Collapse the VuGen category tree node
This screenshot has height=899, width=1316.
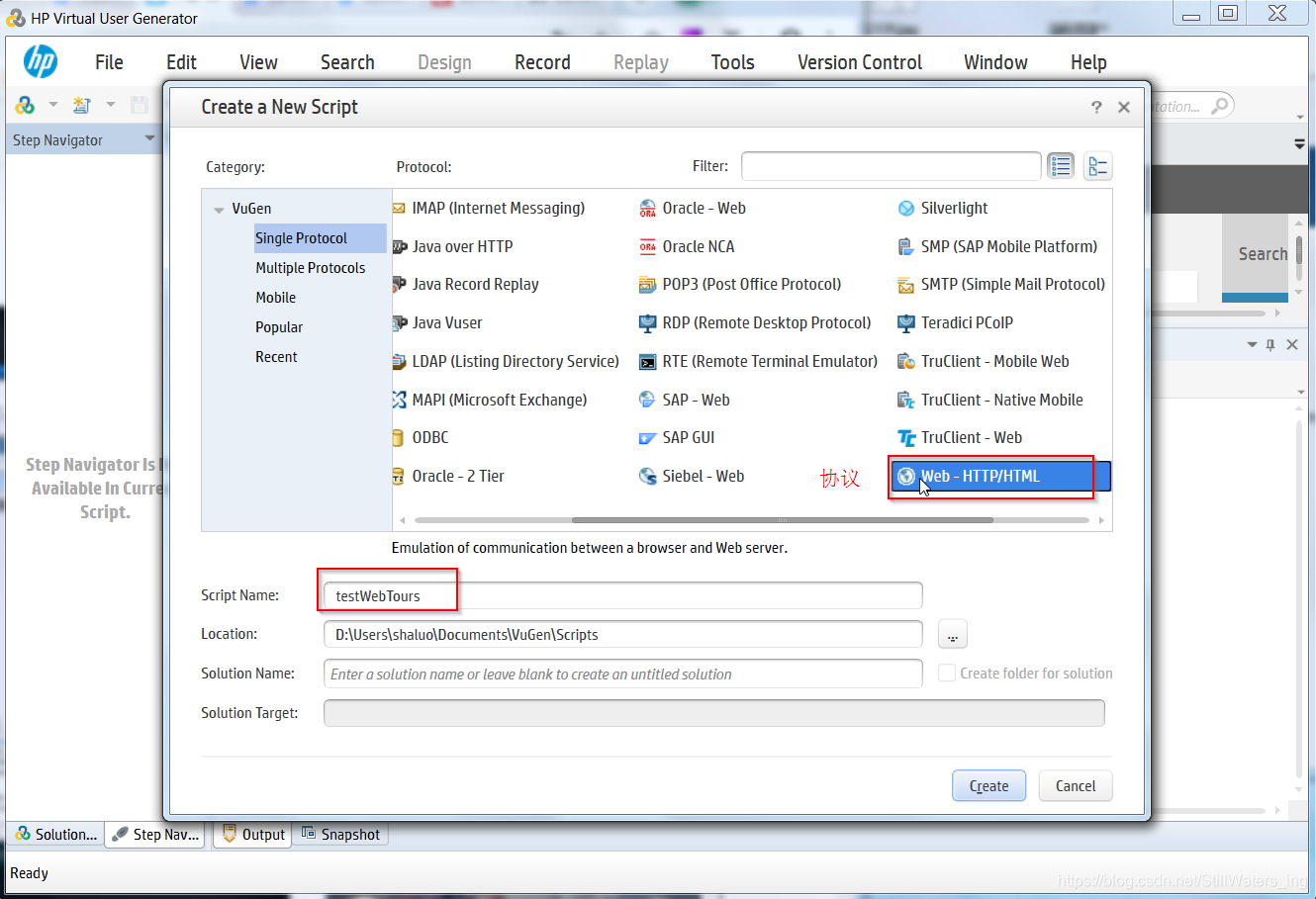[x=219, y=210]
